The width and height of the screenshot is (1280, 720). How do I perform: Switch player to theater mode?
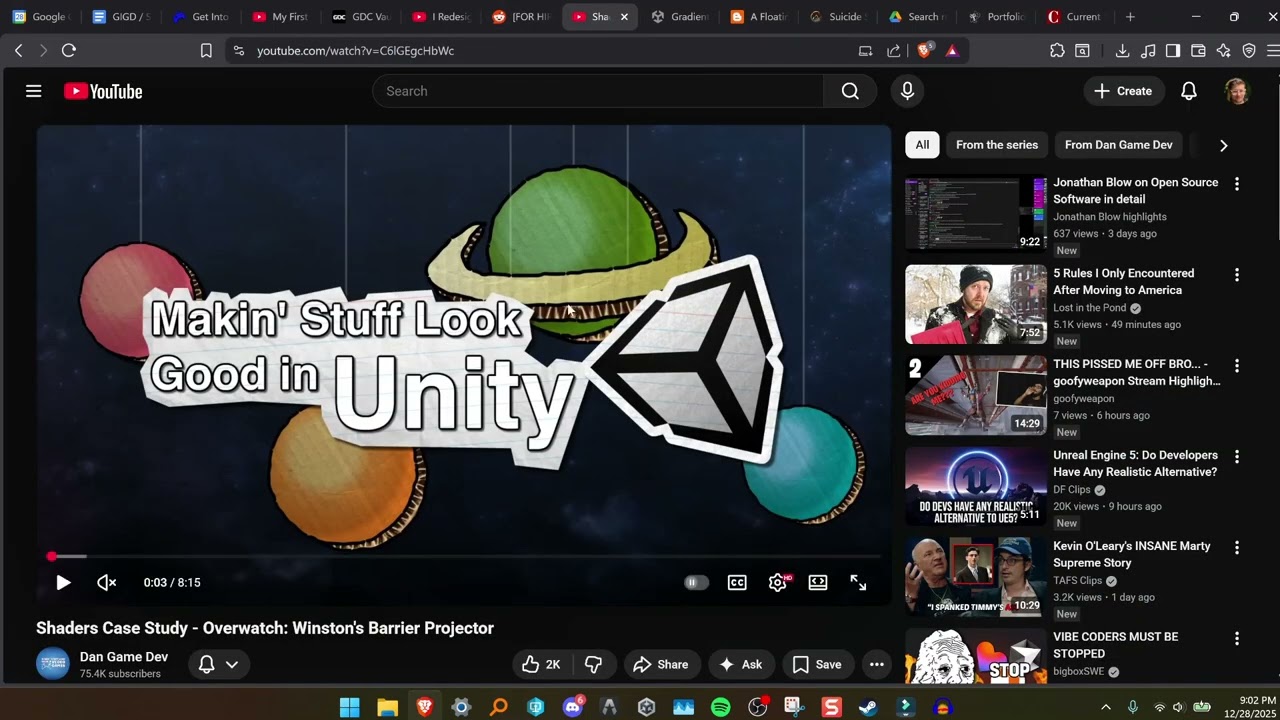click(x=818, y=582)
